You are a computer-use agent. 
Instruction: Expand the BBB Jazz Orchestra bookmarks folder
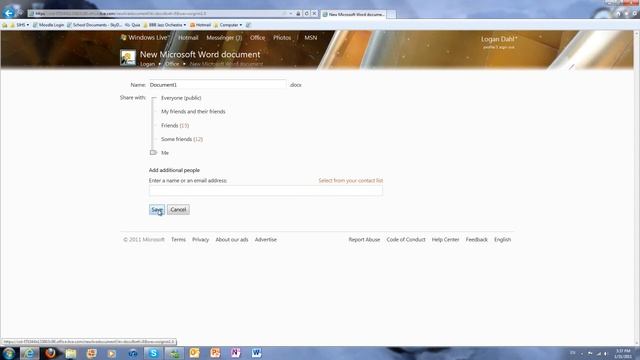tap(164, 25)
